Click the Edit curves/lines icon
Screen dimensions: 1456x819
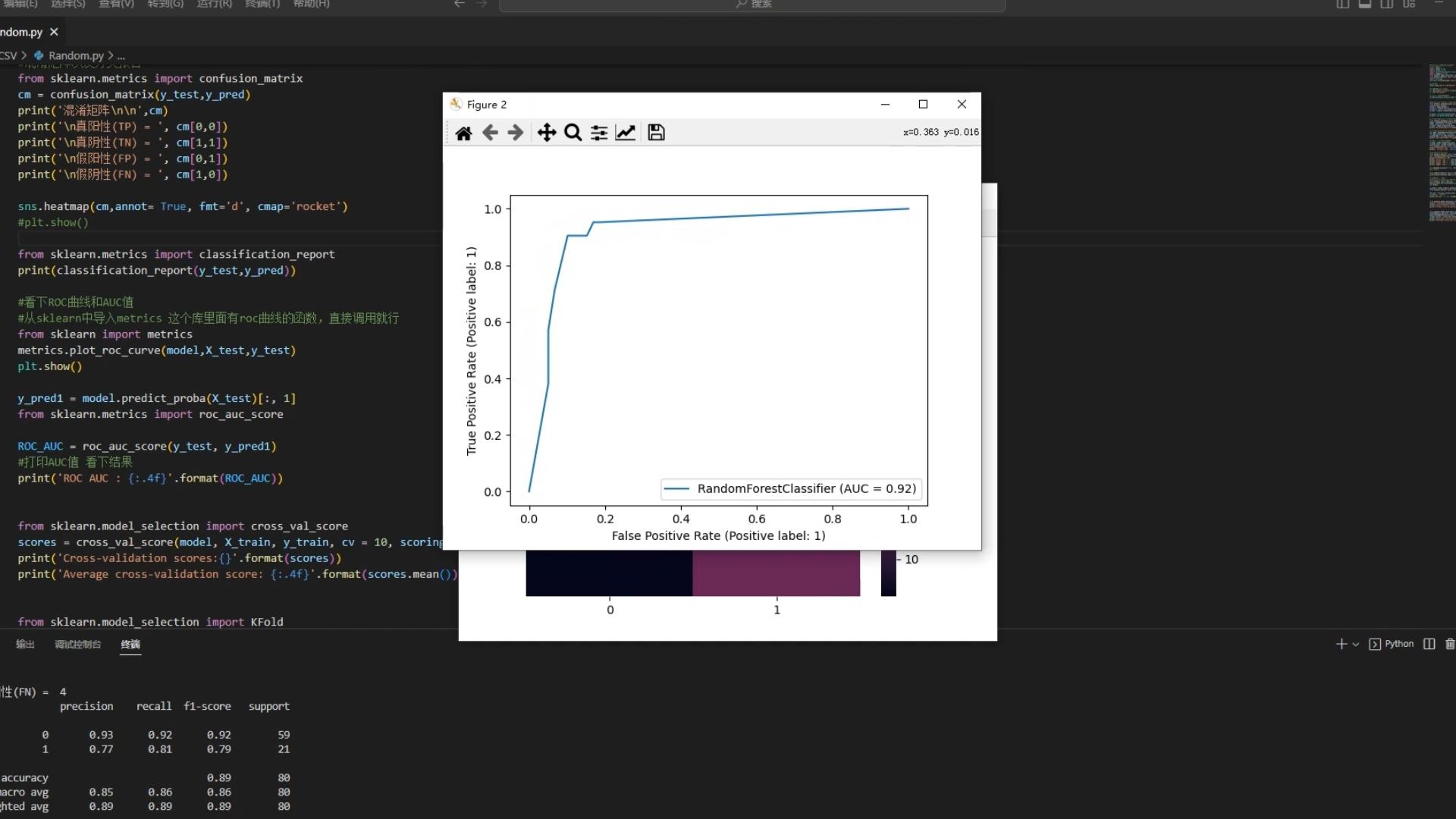[625, 132]
